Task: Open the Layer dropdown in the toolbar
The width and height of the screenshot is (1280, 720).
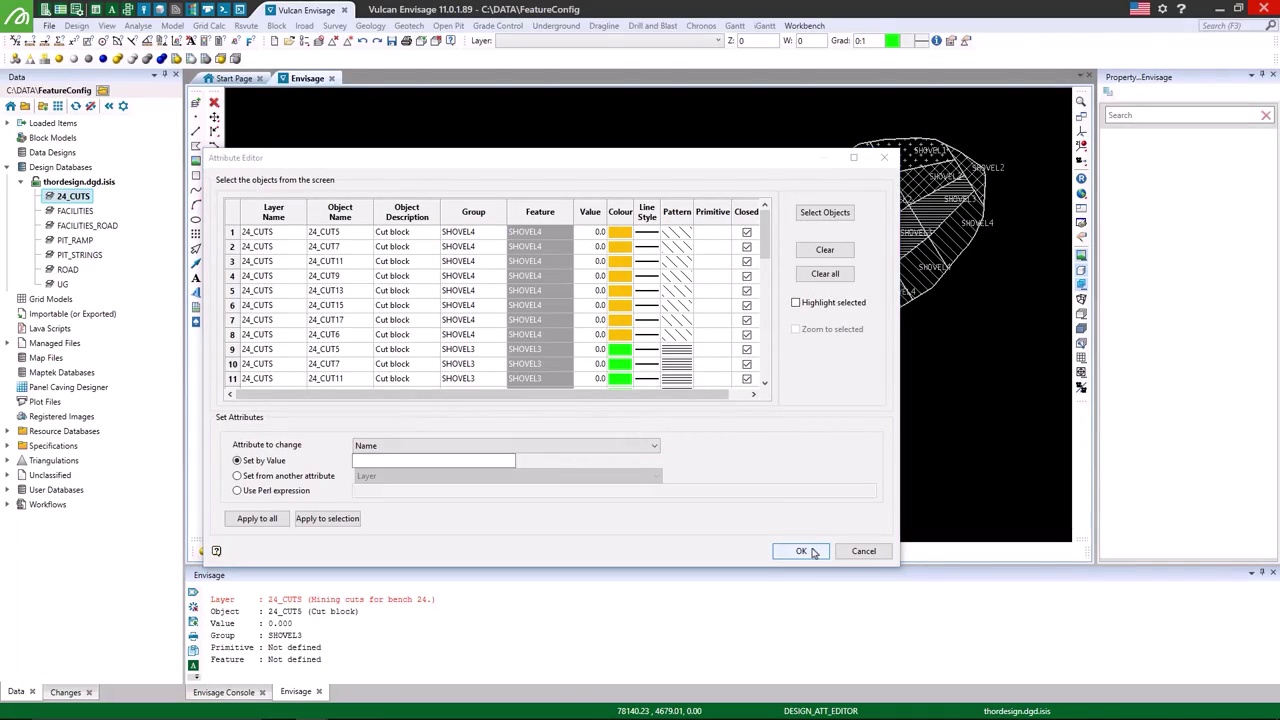Action: (x=716, y=41)
